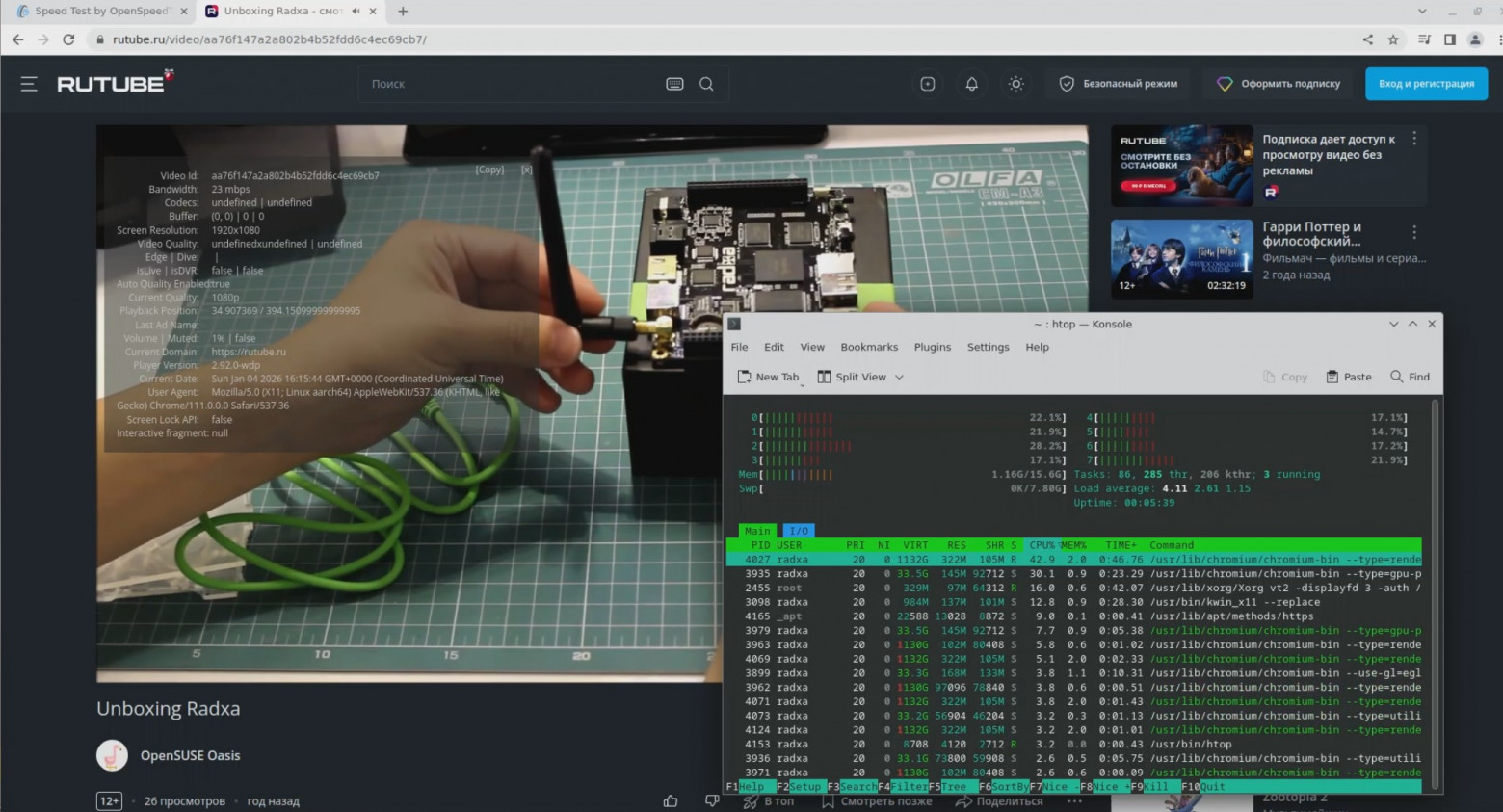This screenshot has width=1503, height=812.
Task: Mute the Unboxing Radxa tab audio icon
Action: tap(356, 12)
